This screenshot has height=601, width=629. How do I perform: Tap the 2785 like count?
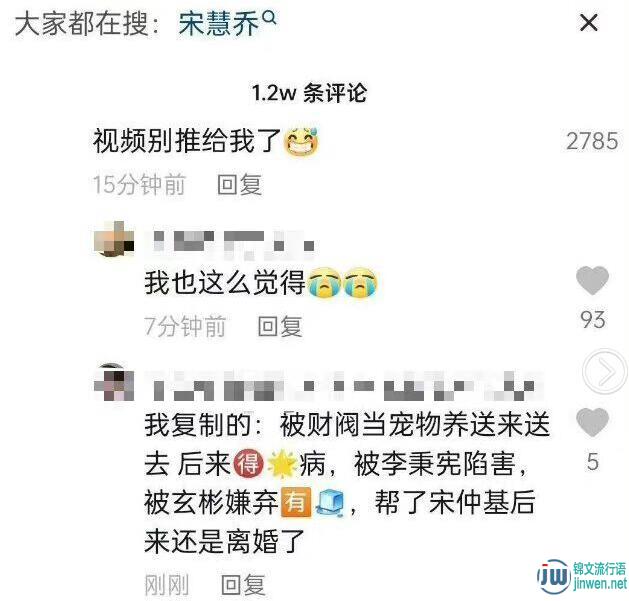592,141
